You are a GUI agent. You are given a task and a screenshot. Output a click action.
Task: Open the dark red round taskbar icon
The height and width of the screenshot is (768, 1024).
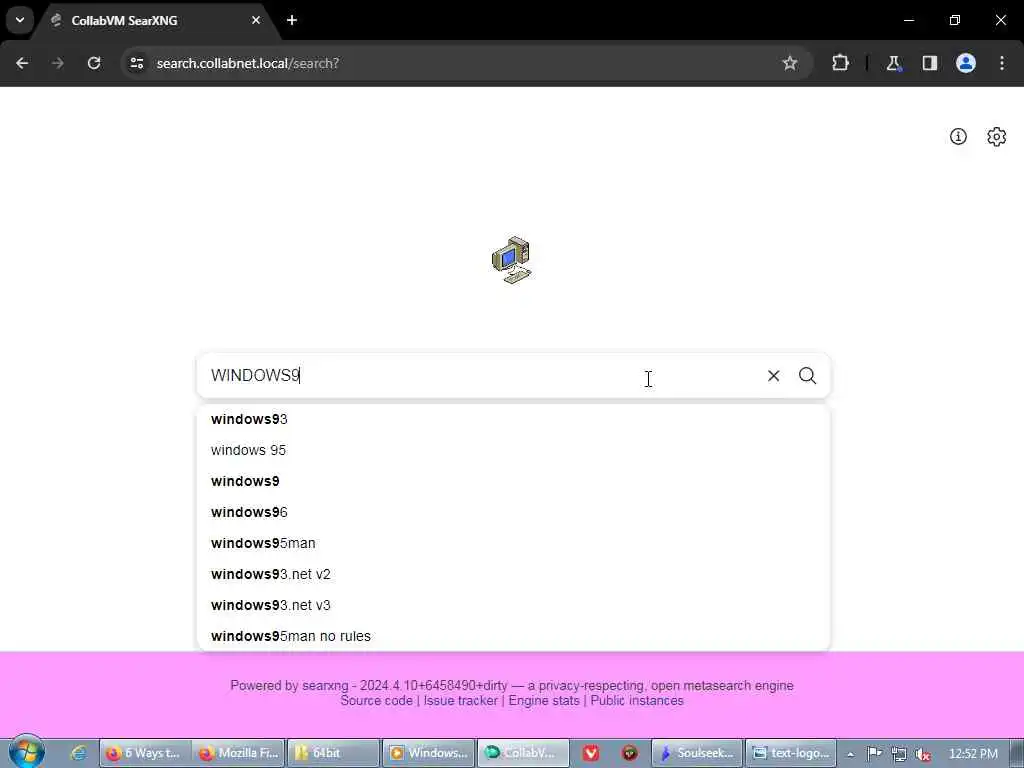point(630,753)
